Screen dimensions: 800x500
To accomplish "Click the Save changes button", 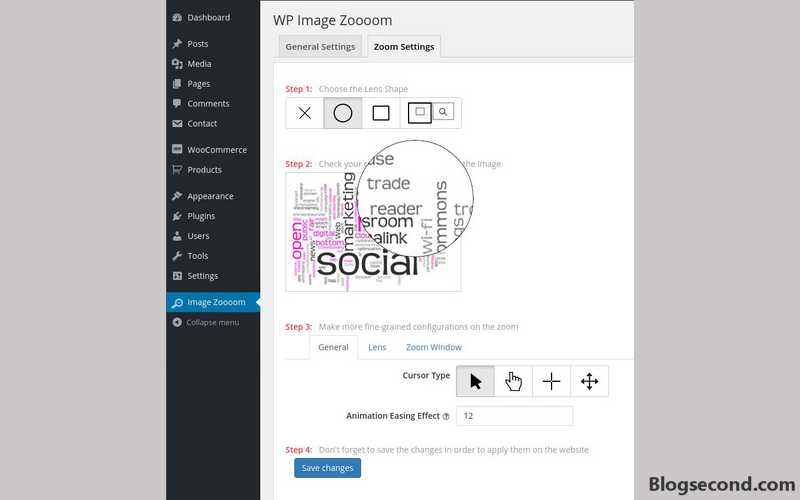I will pos(328,468).
